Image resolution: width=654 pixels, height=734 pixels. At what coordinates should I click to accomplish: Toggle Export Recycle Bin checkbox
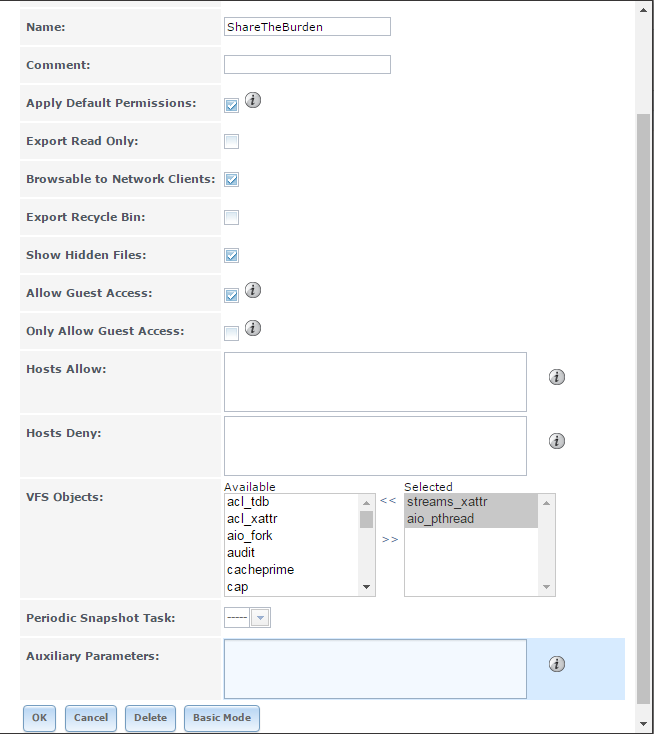pyautogui.click(x=231, y=217)
